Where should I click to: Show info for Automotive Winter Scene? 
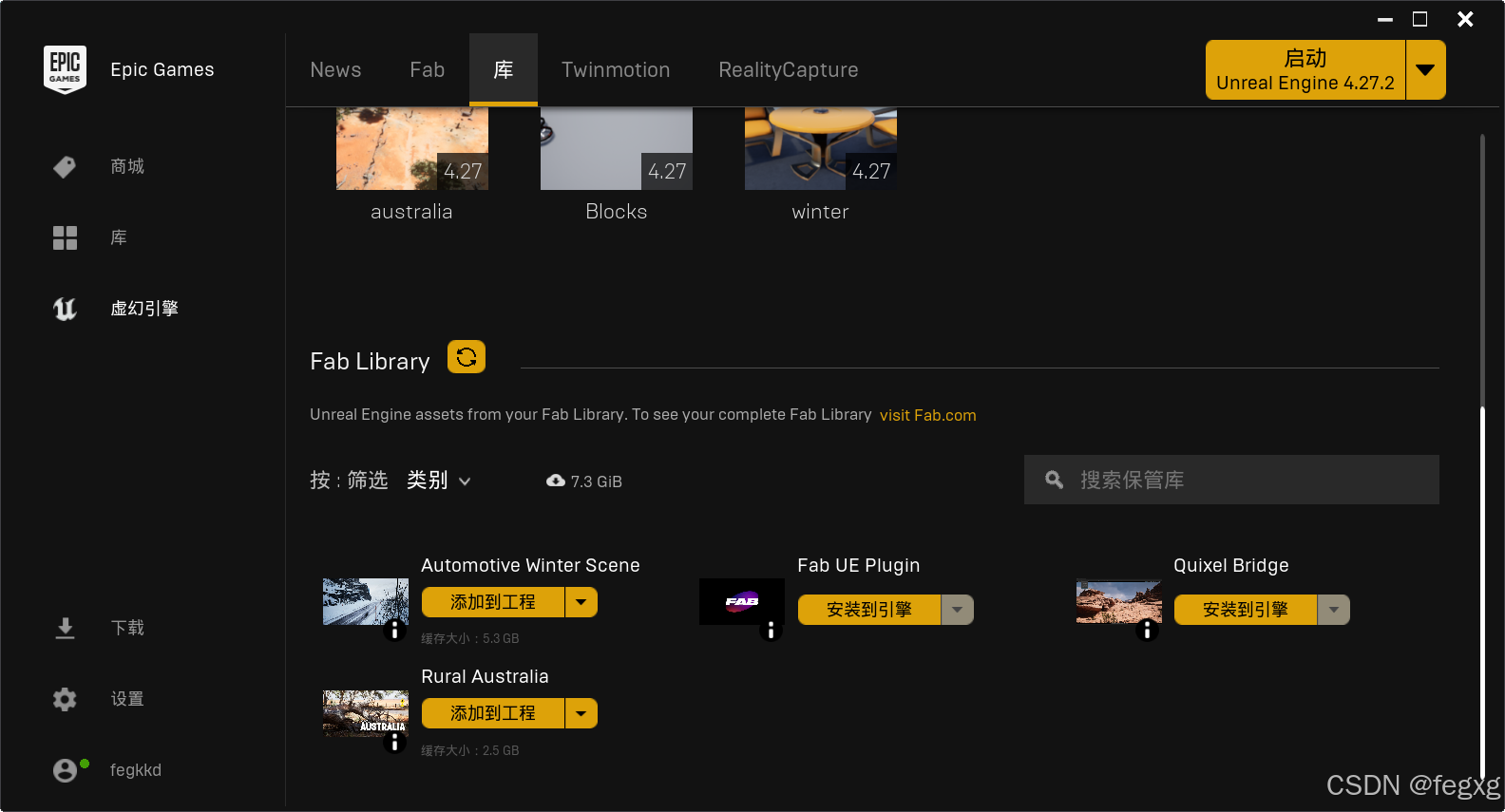click(394, 630)
